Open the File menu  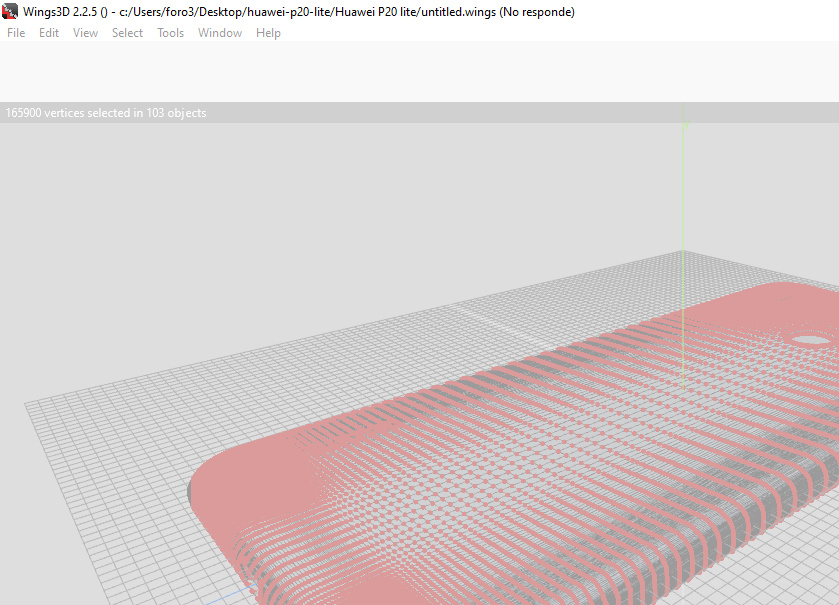pyautogui.click(x=16, y=33)
